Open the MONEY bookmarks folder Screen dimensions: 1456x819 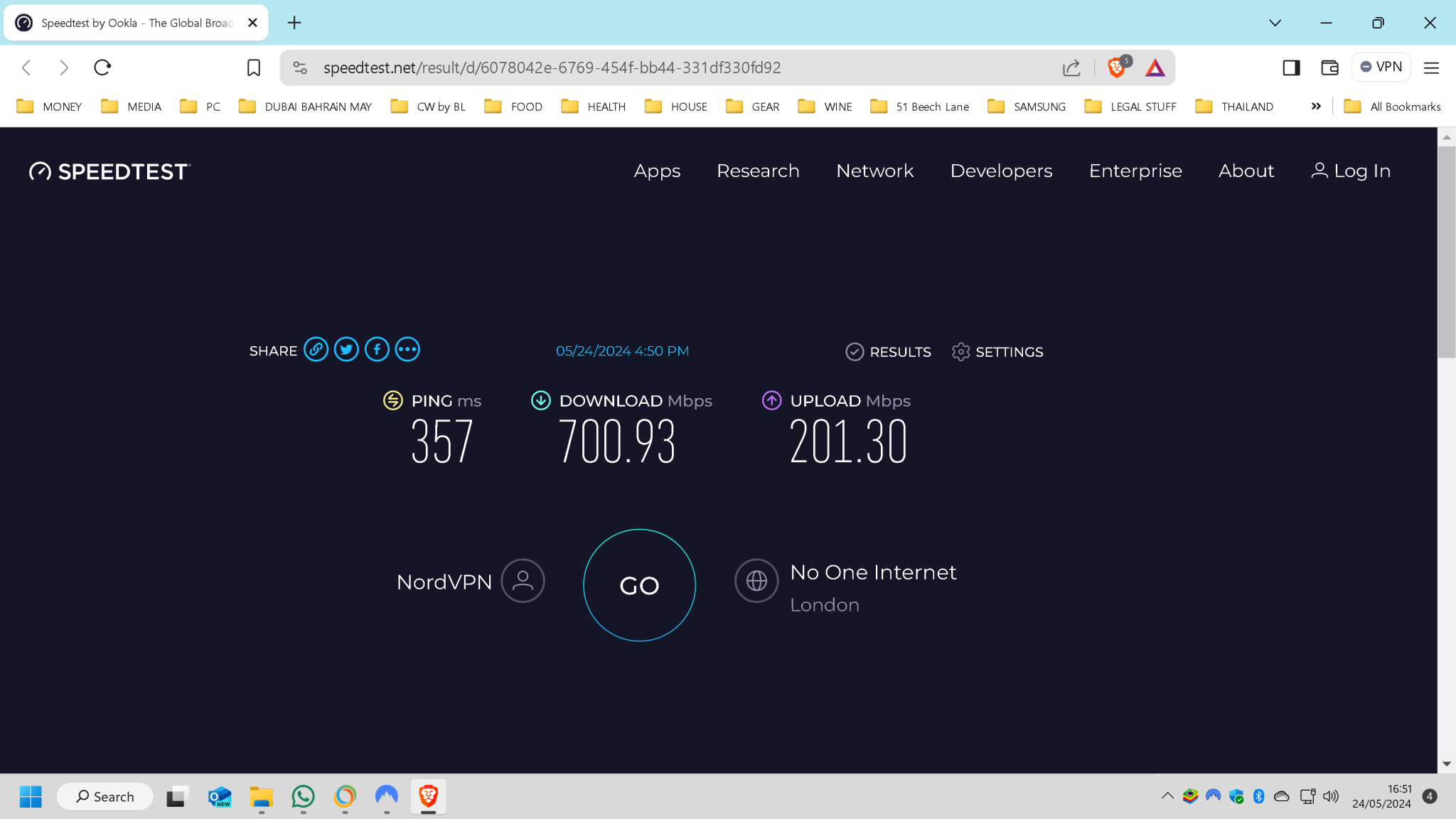49,107
